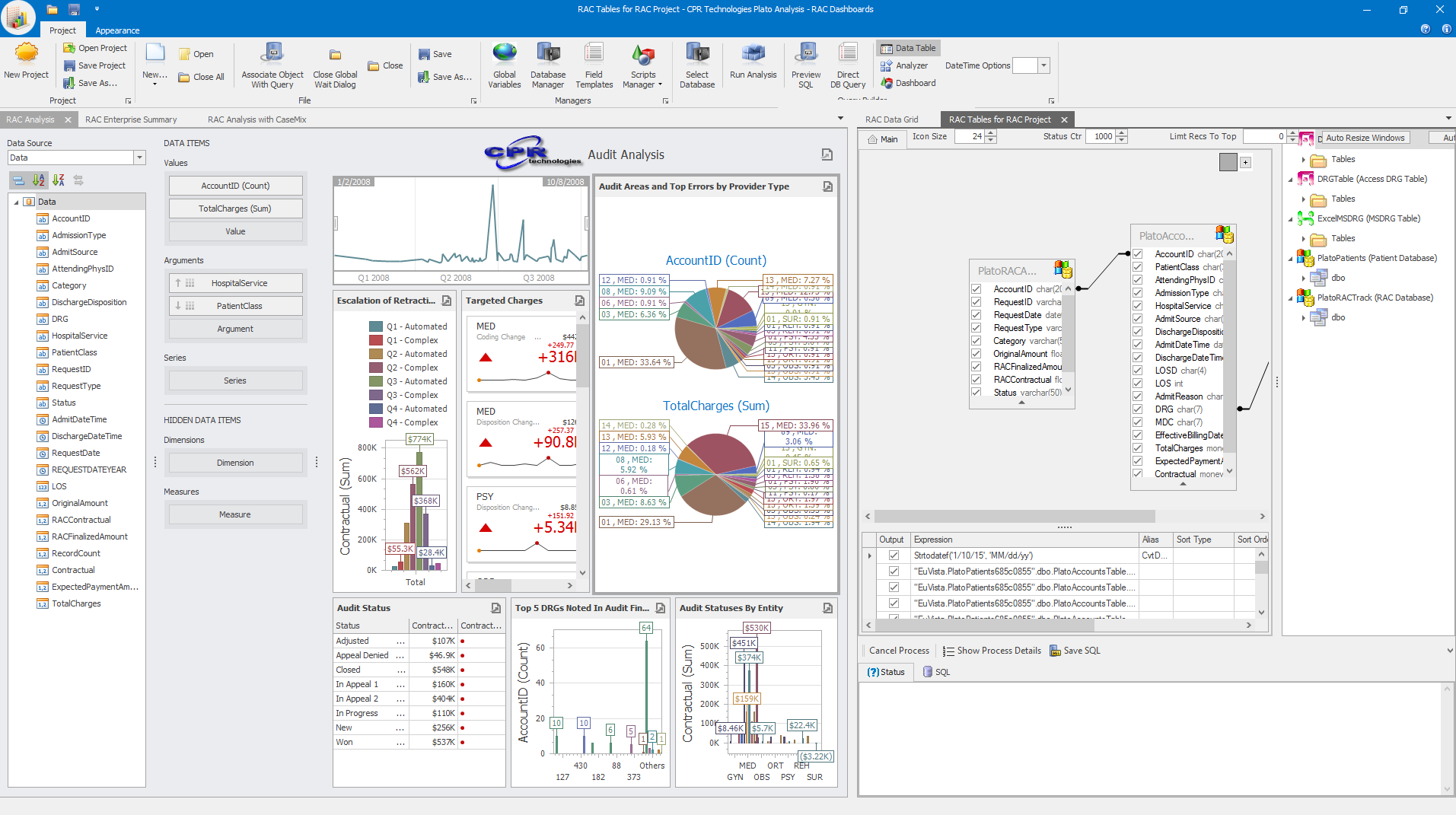Collapse the ExcelMSDRG tree node

[1291, 219]
